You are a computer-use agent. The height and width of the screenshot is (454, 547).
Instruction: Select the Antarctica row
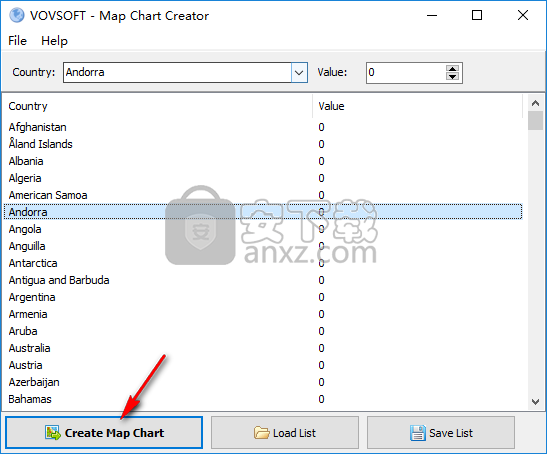[x=263, y=263]
